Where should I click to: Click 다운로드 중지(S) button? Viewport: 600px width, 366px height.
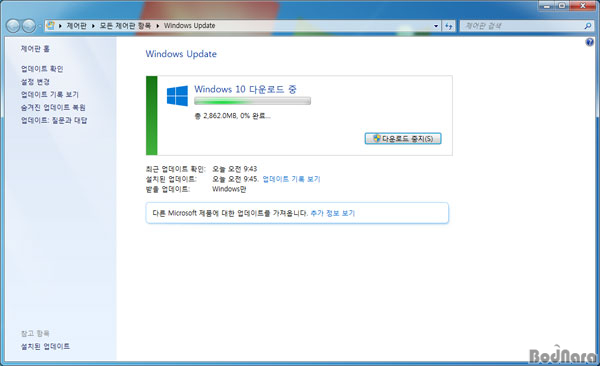[x=403, y=139]
